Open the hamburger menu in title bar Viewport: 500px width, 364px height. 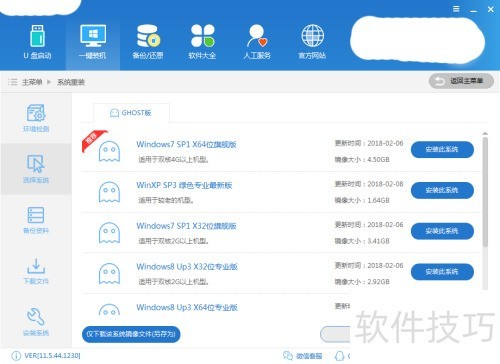[x=456, y=9]
